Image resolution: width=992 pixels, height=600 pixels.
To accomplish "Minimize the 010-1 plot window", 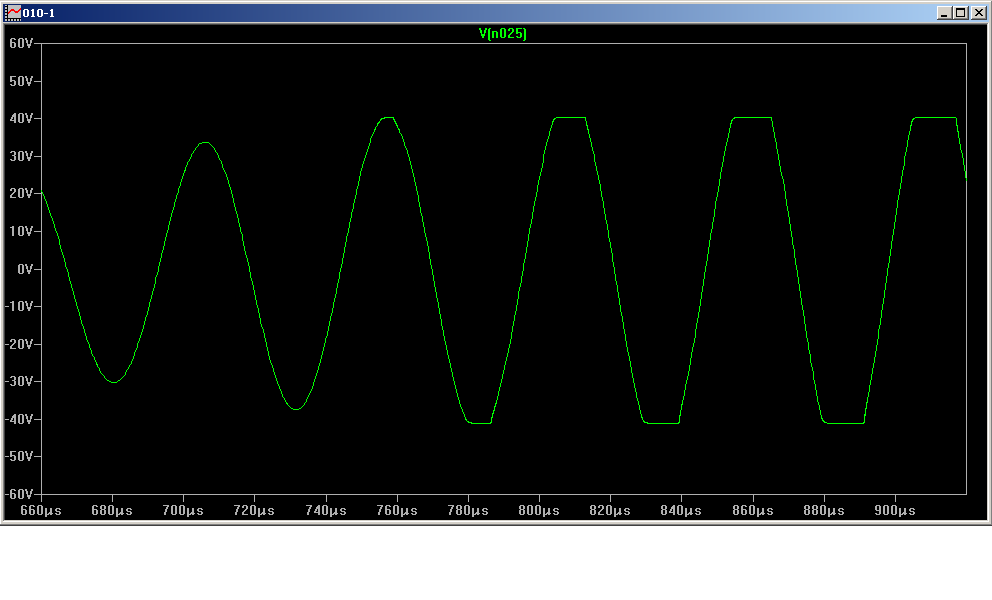I will pos(944,12).
